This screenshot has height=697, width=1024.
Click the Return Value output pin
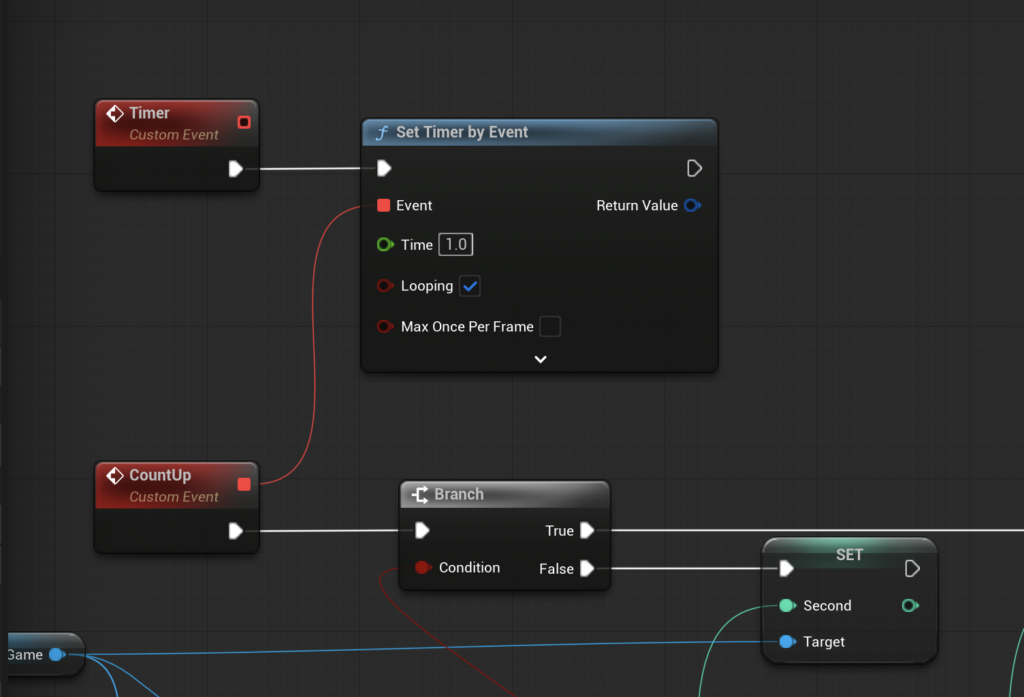[692, 206]
